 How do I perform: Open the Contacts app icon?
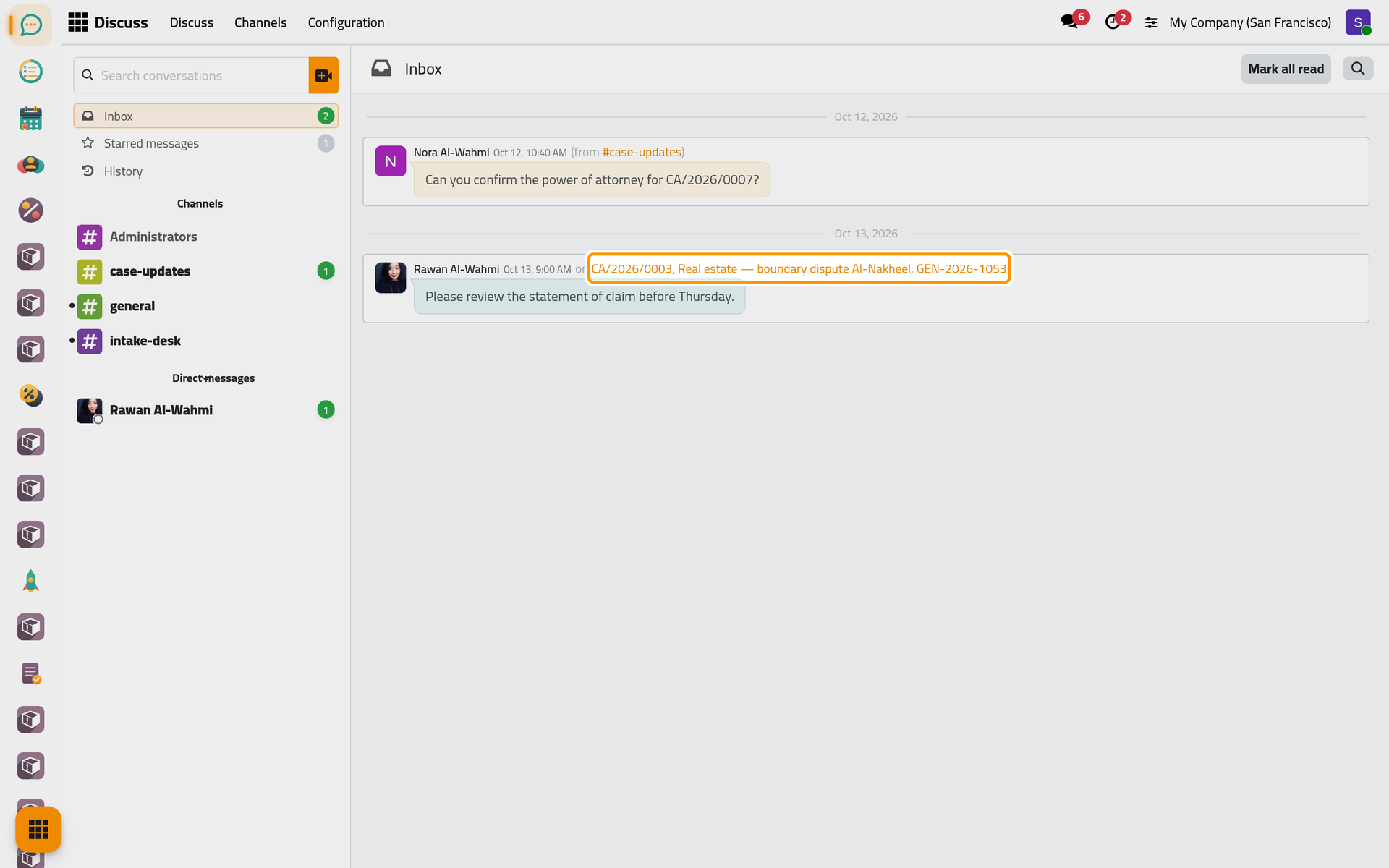(x=30, y=164)
